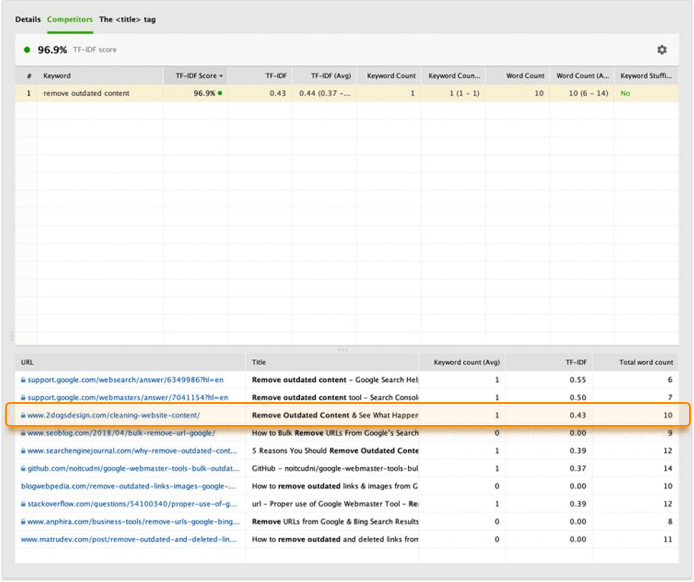
Task: Click lock icon next to seoblog.com URL
Action: point(22,433)
